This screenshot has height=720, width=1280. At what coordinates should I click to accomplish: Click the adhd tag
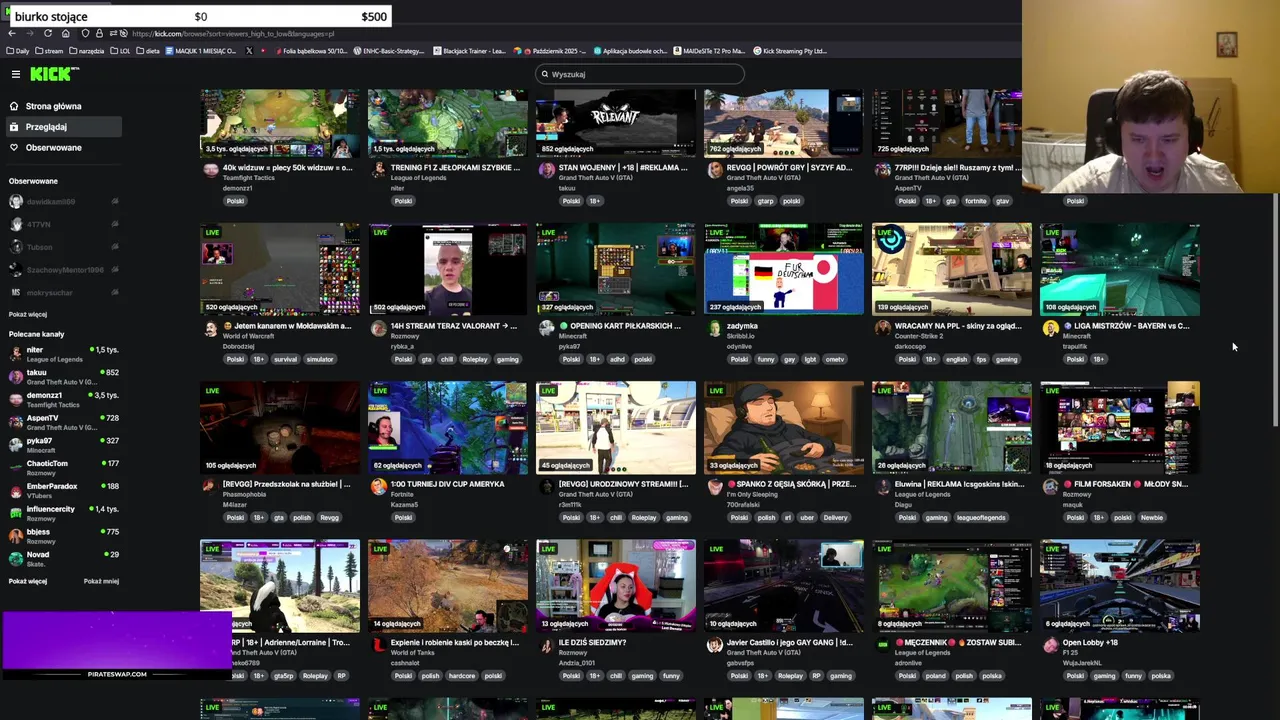click(x=615, y=359)
